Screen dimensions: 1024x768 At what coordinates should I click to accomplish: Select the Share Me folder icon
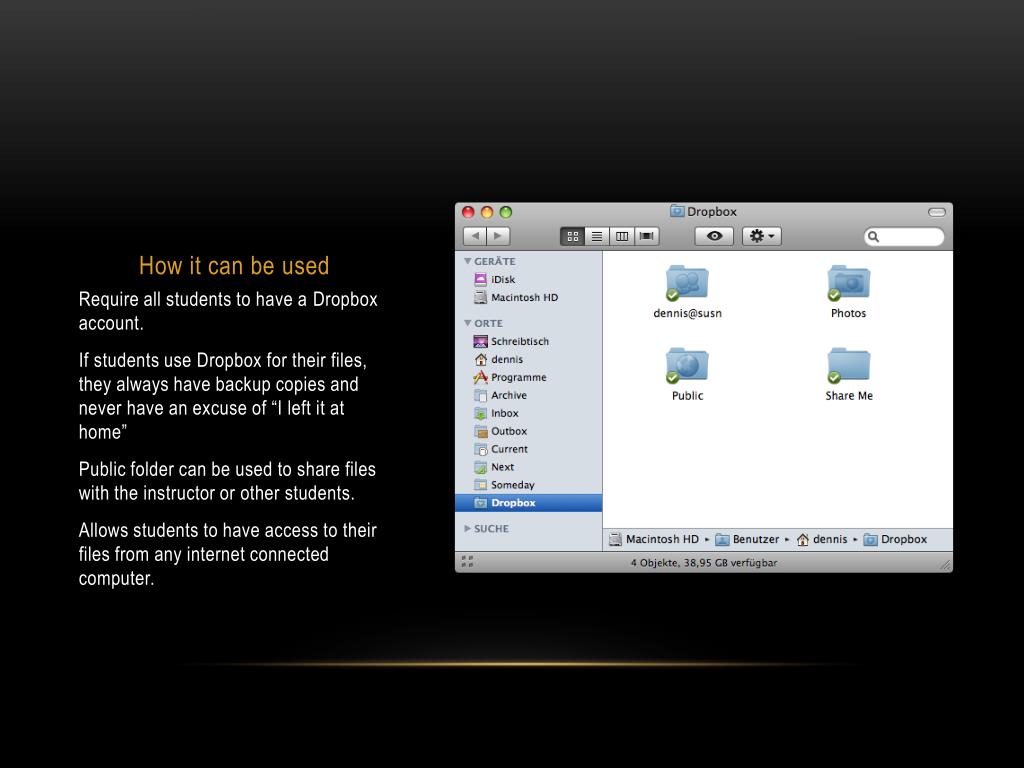848,365
